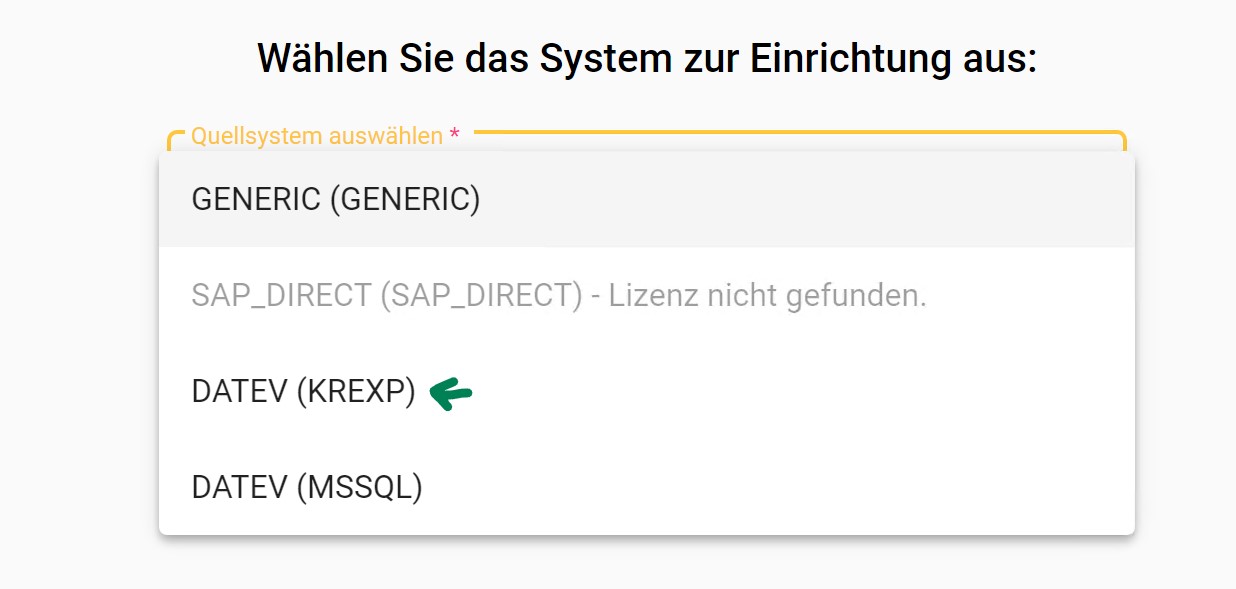Click the greyed-out SAP_DIRECT (SAP_DIRECT) entry
This screenshot has width=1236, height=589.
[x=386, y=296]
